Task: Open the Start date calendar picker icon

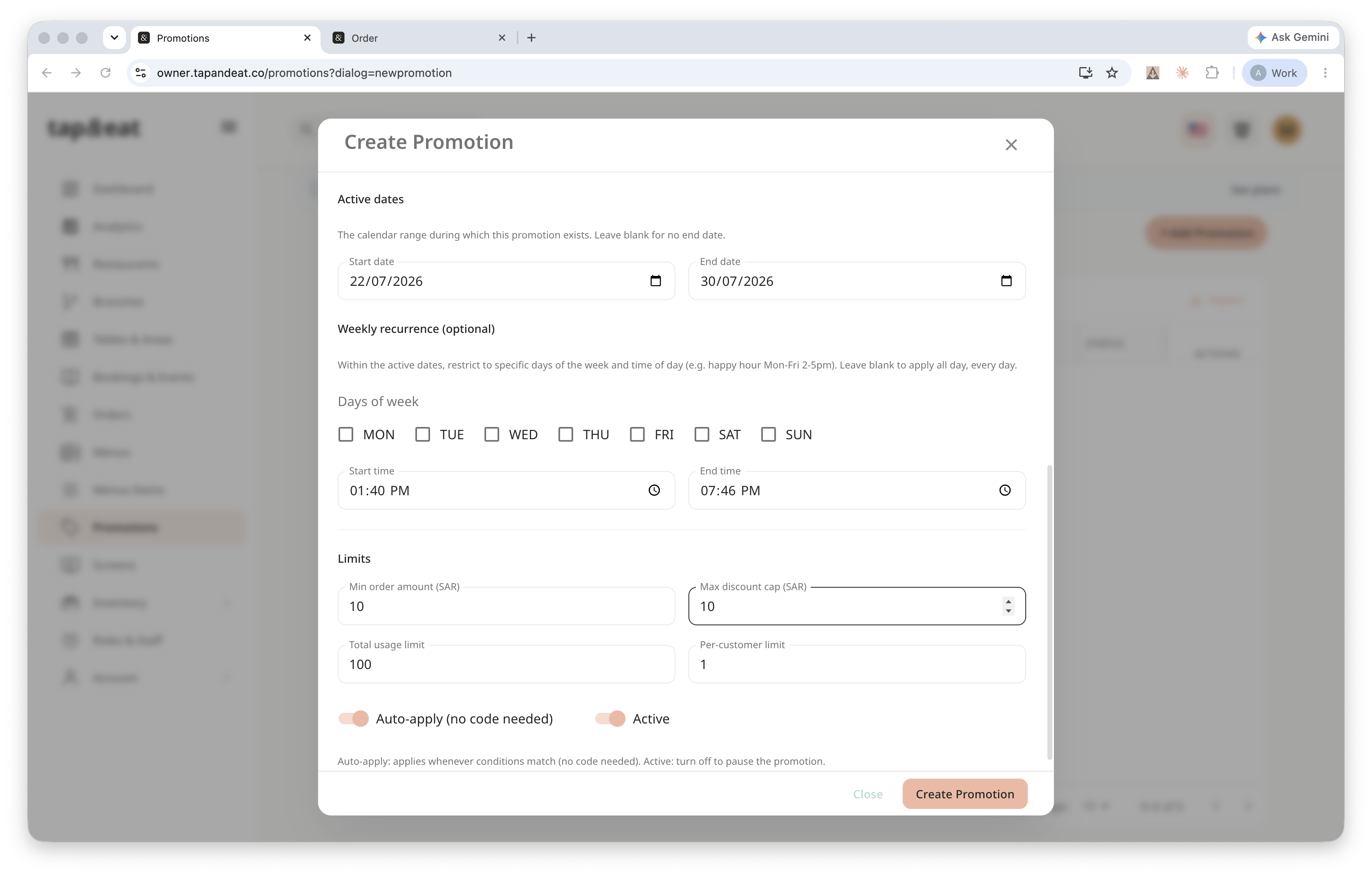Action: click(x=655, y=281)
